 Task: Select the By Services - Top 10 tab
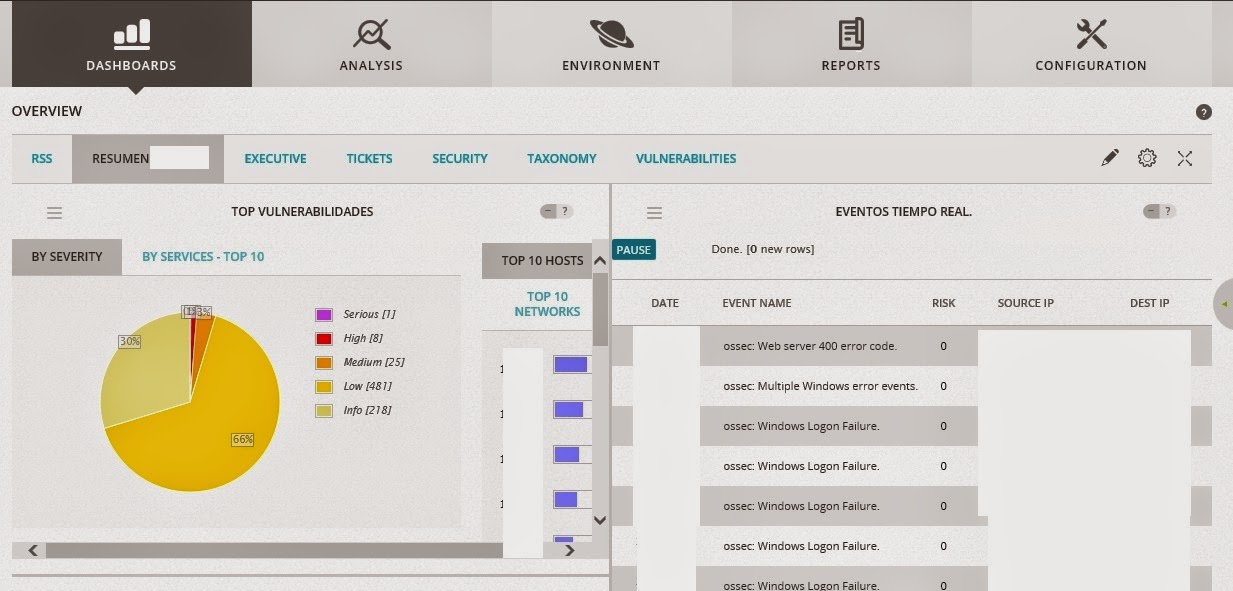pos(203,257)
